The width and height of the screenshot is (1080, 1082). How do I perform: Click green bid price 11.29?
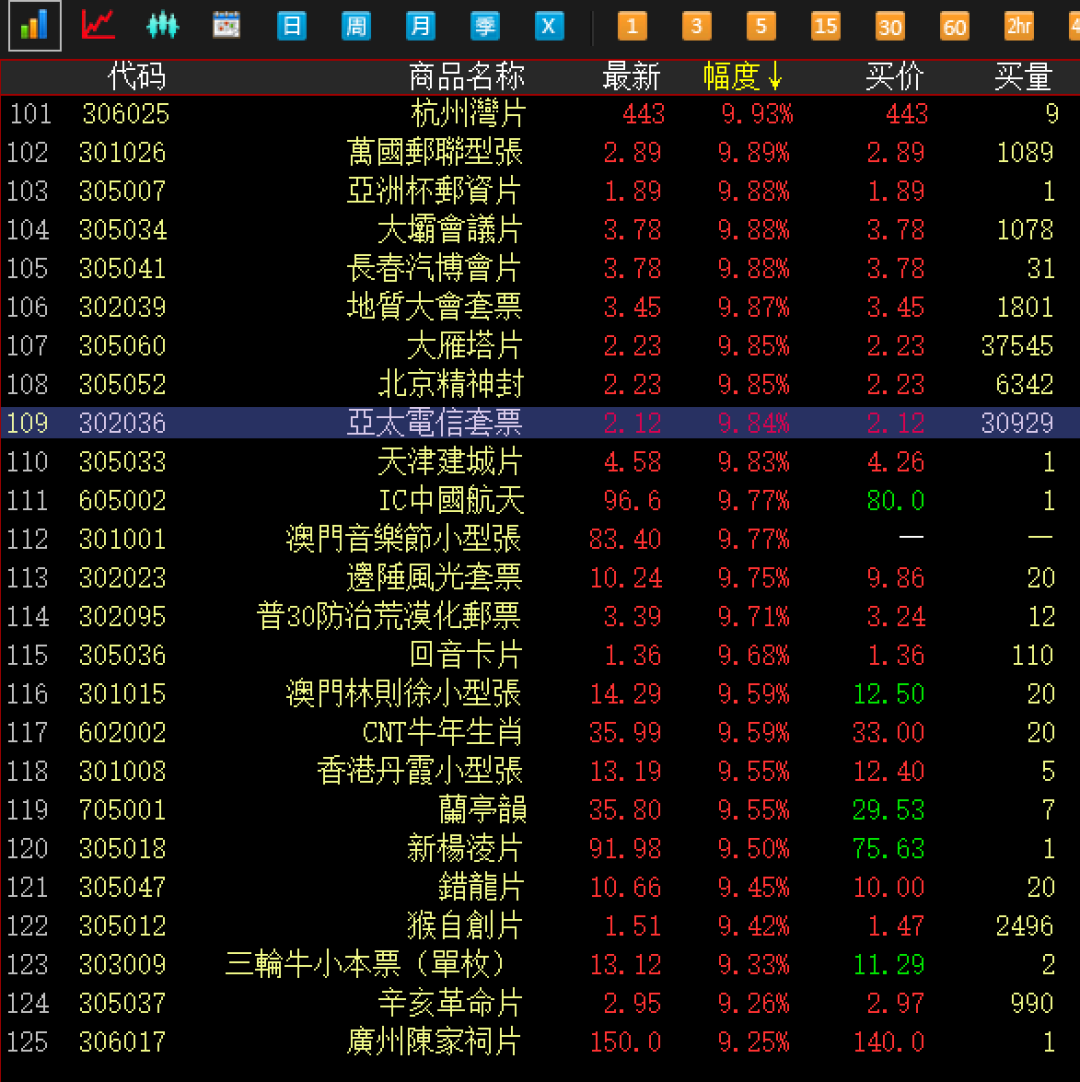click(x=888, y=964)
